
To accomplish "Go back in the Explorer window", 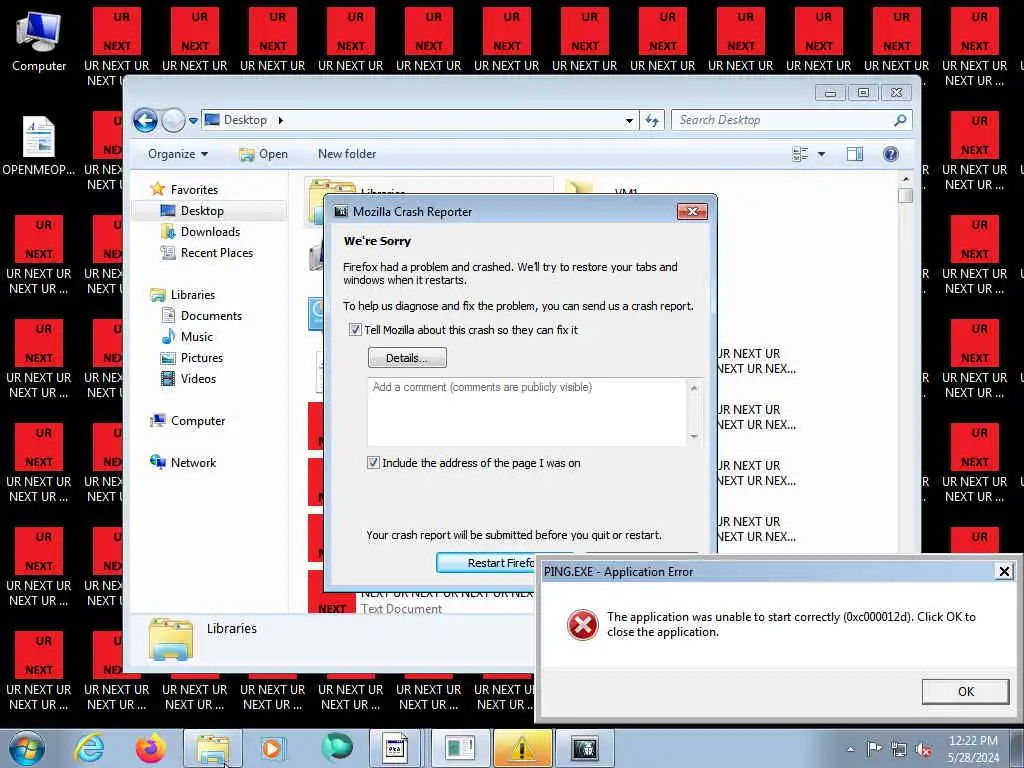I will pyautogui.click(x=146, y=120).
